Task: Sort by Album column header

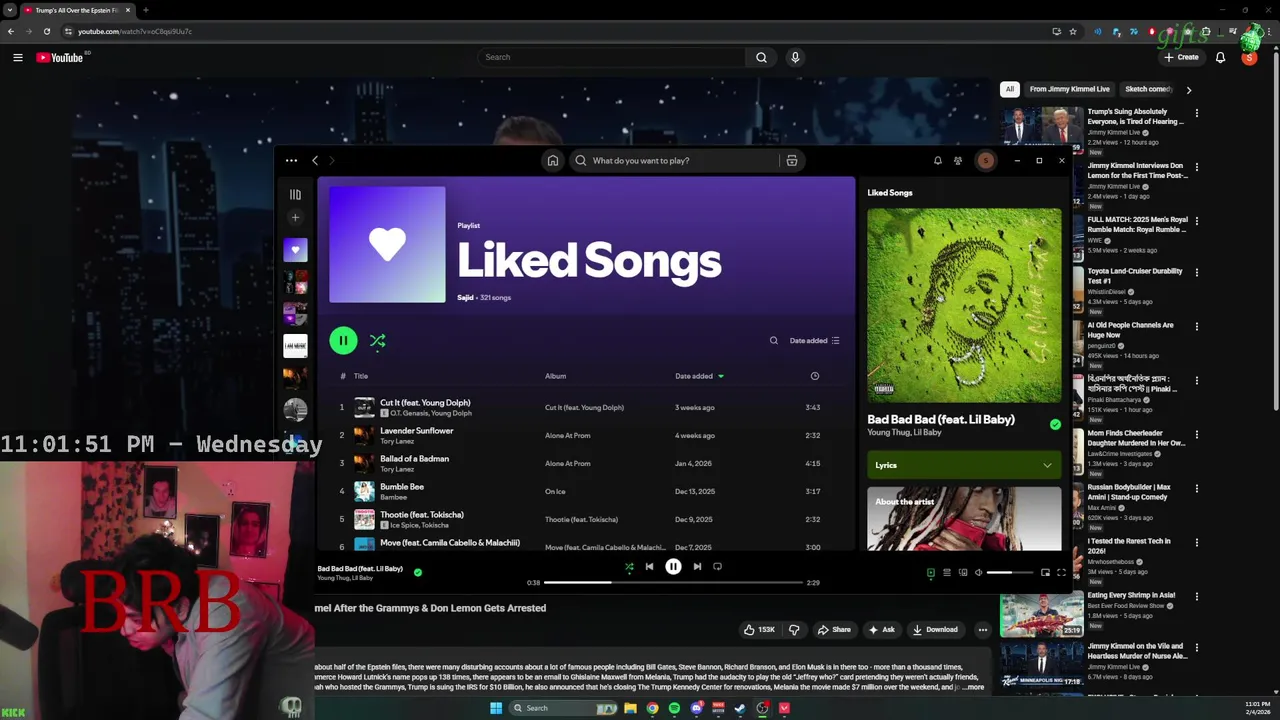Action: pos(555,376)
